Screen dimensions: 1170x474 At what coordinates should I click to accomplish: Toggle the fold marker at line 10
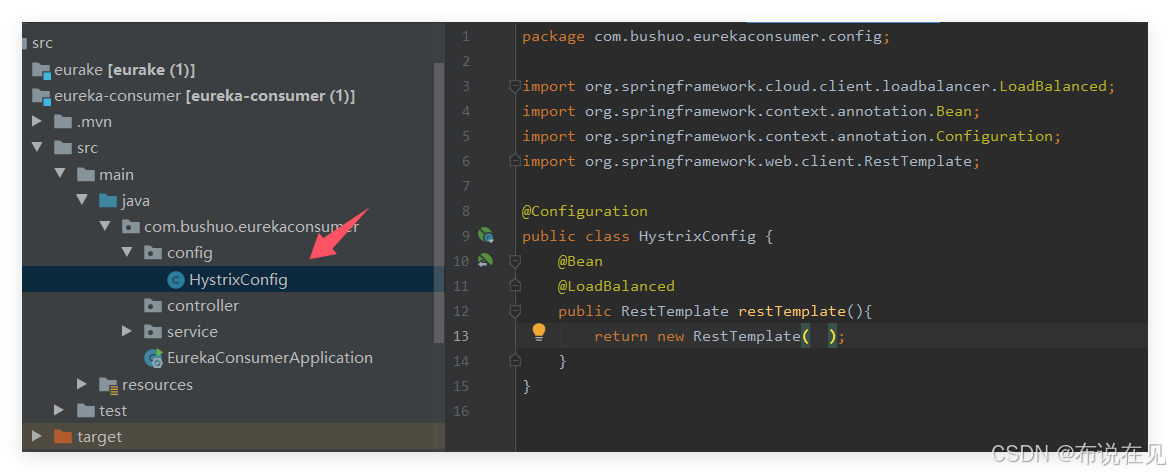[x=514, y=261]
